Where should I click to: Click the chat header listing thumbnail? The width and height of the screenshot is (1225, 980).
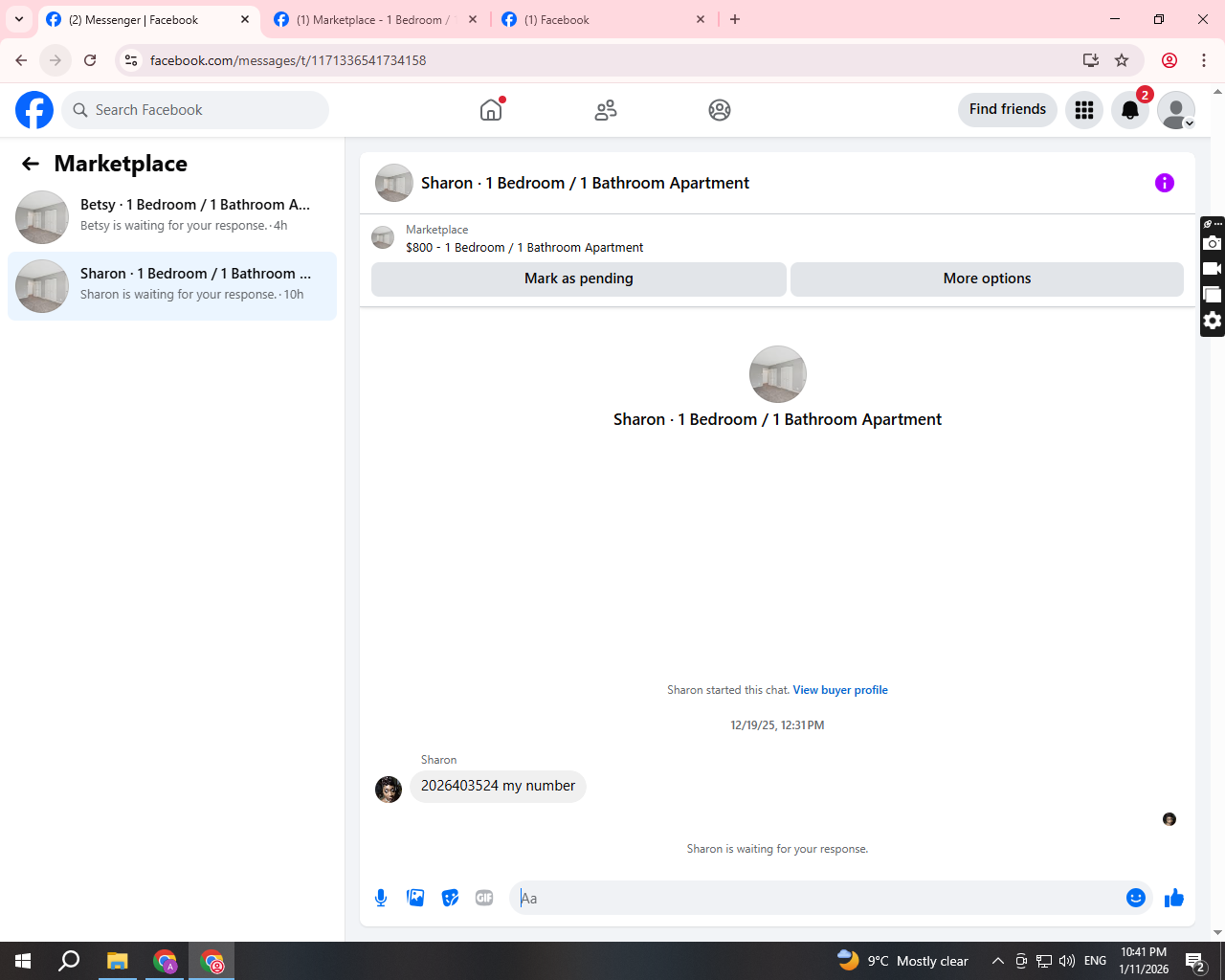pyautogui.click(x=394, y=183)
